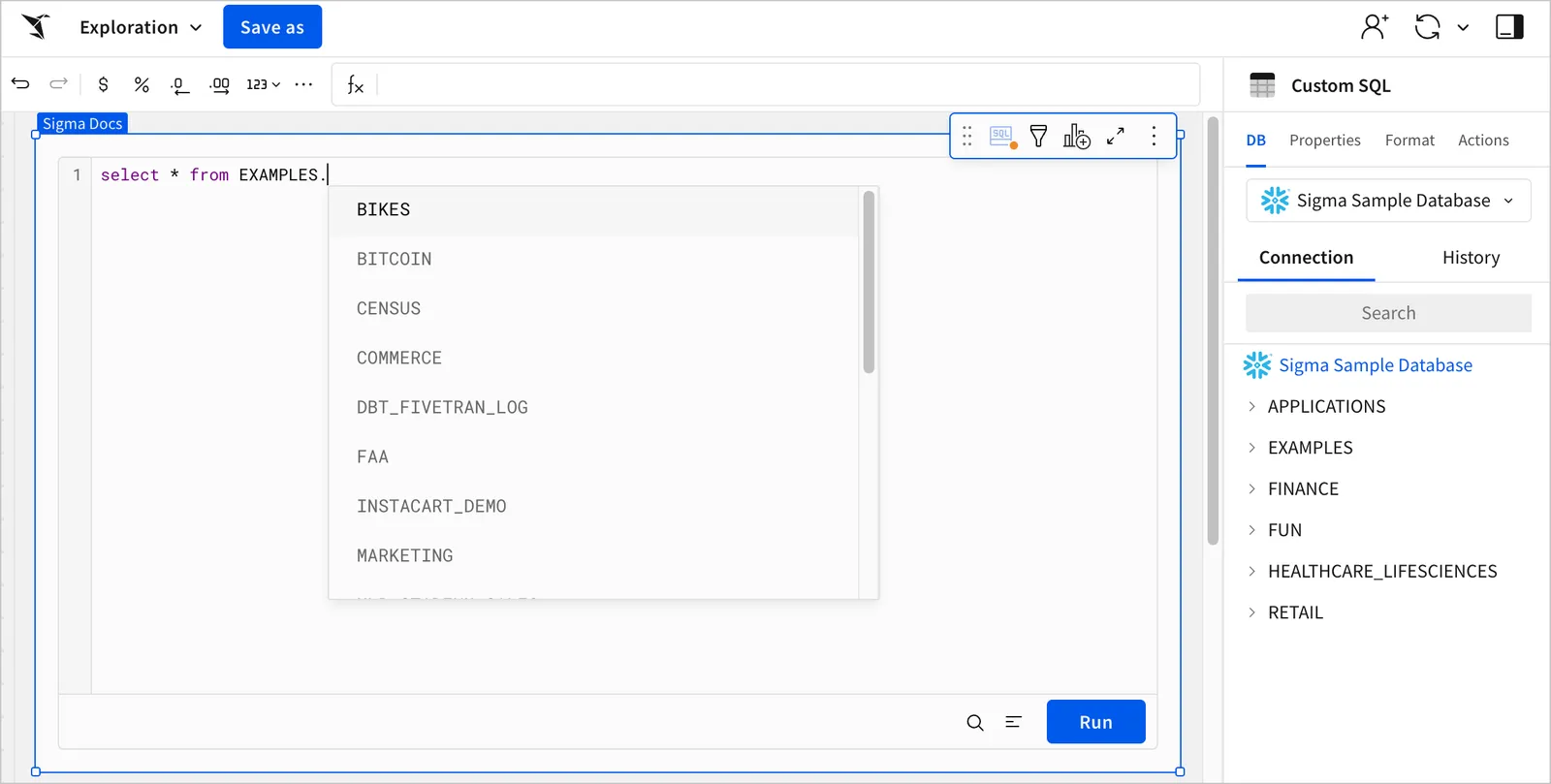Click the search magnifier in SQL editor
This screenshot has height=784, width=1551.
pyautogui.click(x=975, y=723)
